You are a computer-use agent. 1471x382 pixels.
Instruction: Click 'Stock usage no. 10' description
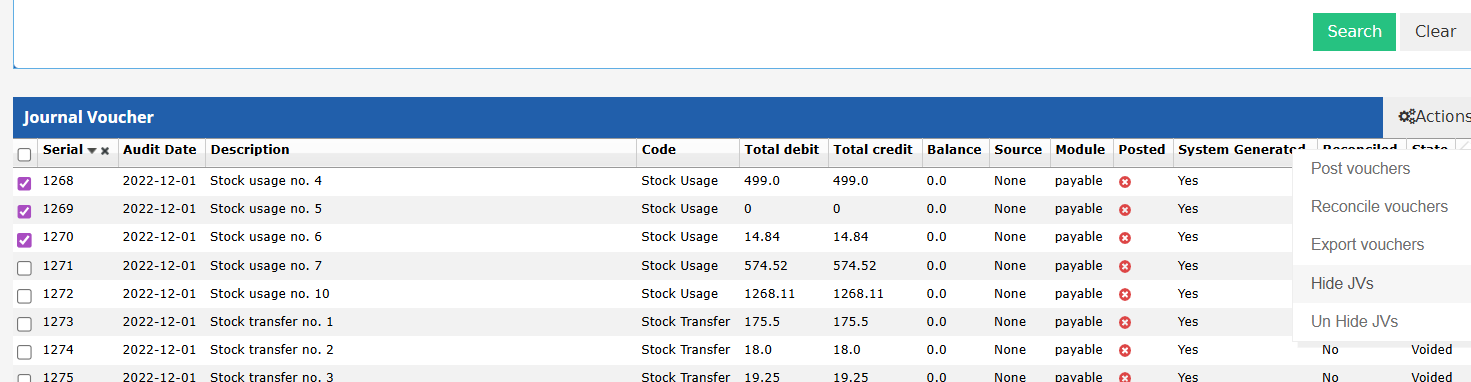tap(270, 294)
